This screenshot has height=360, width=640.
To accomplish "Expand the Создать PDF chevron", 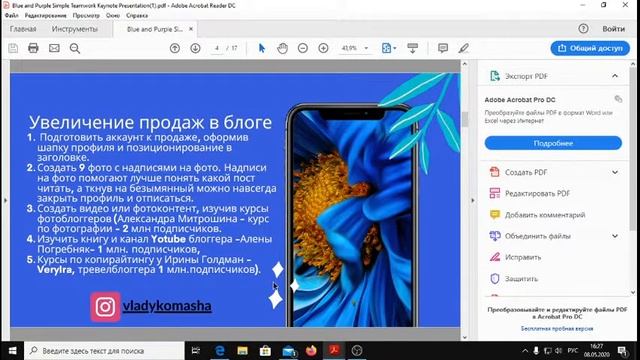I will 615,172.
